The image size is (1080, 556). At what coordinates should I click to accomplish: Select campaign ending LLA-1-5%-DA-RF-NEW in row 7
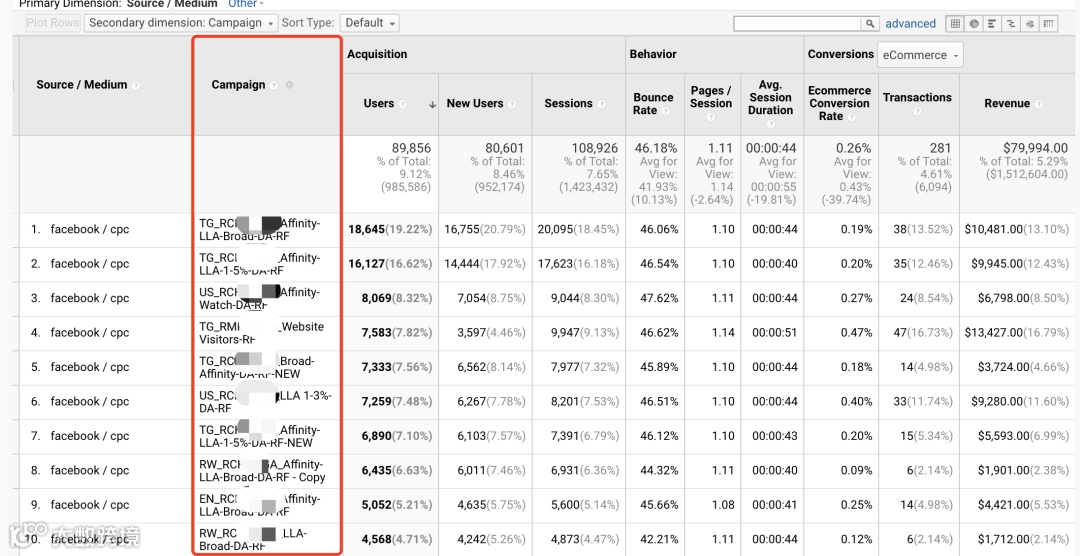[259, 436]
